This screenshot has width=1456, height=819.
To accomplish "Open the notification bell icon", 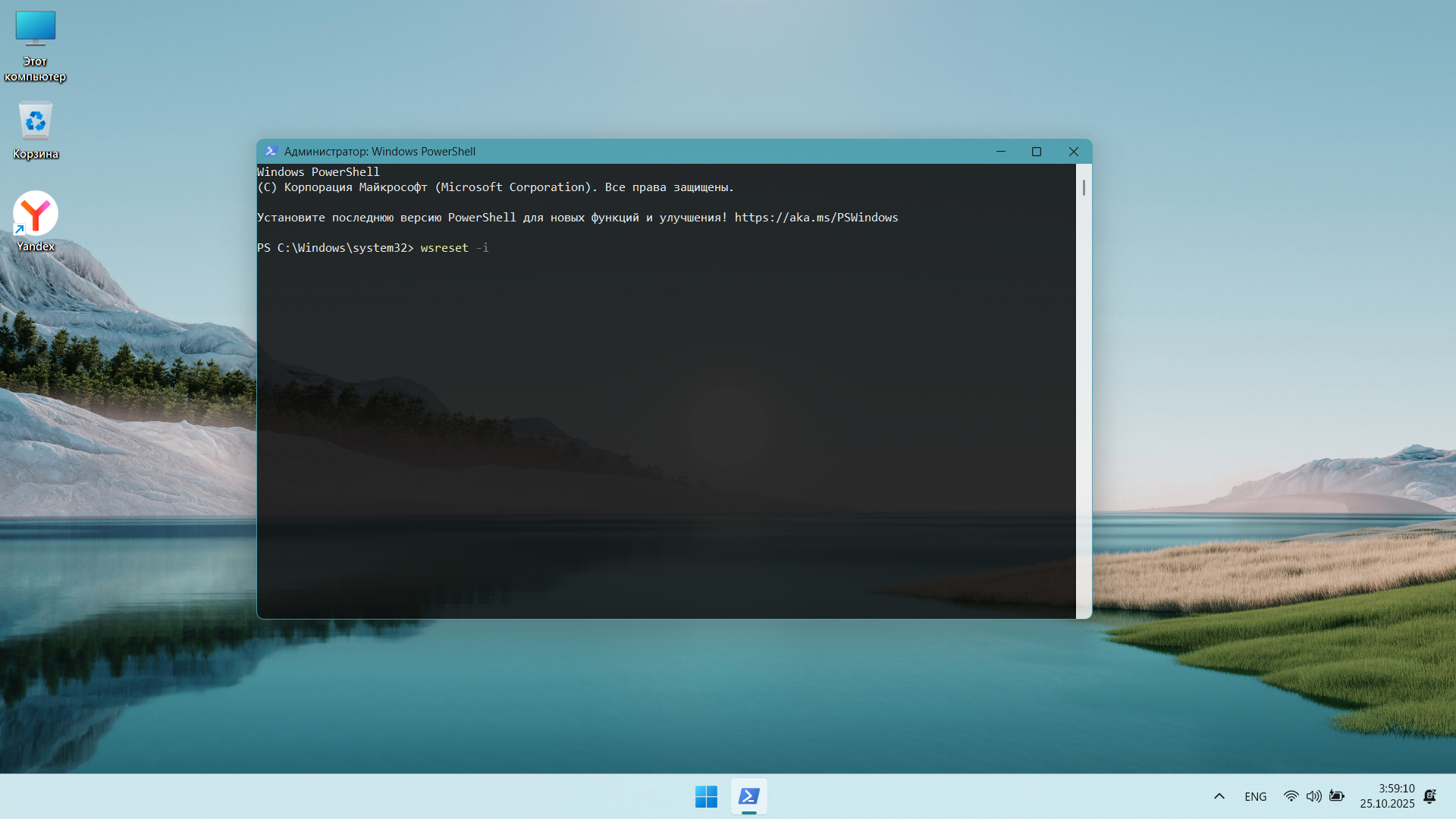I will point(1430,796).
